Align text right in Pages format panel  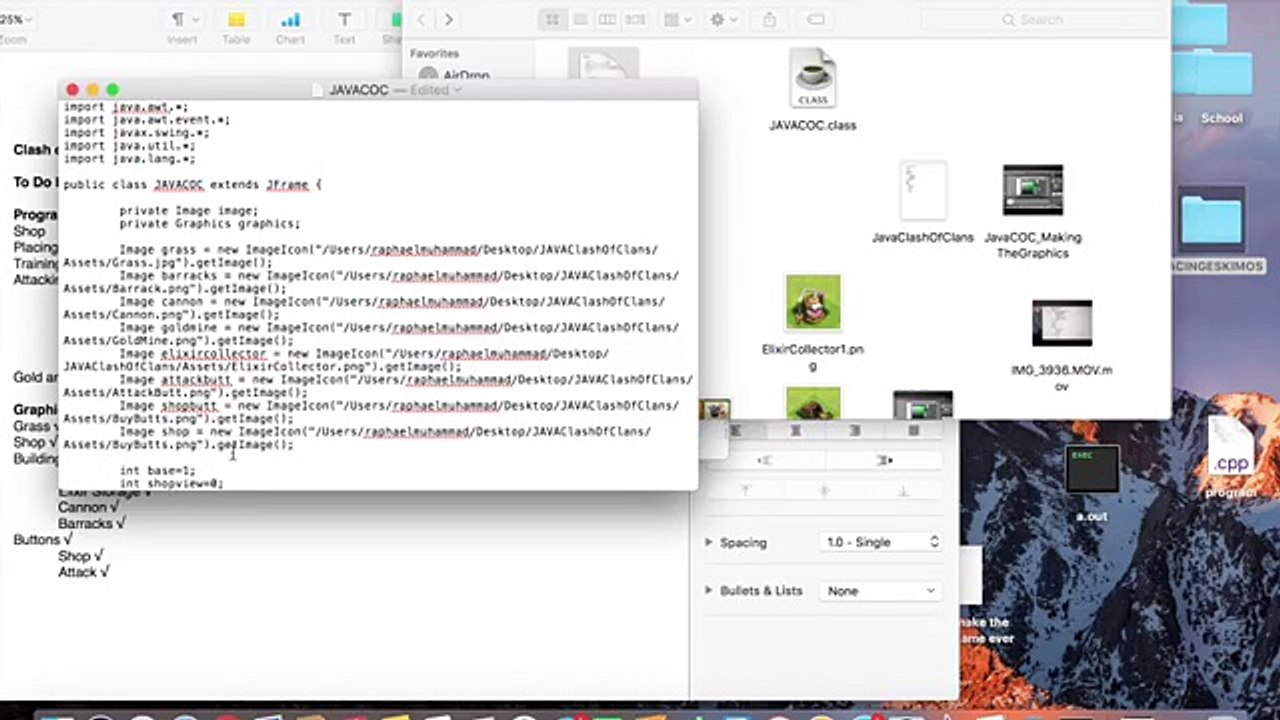[x=855, y=430]
